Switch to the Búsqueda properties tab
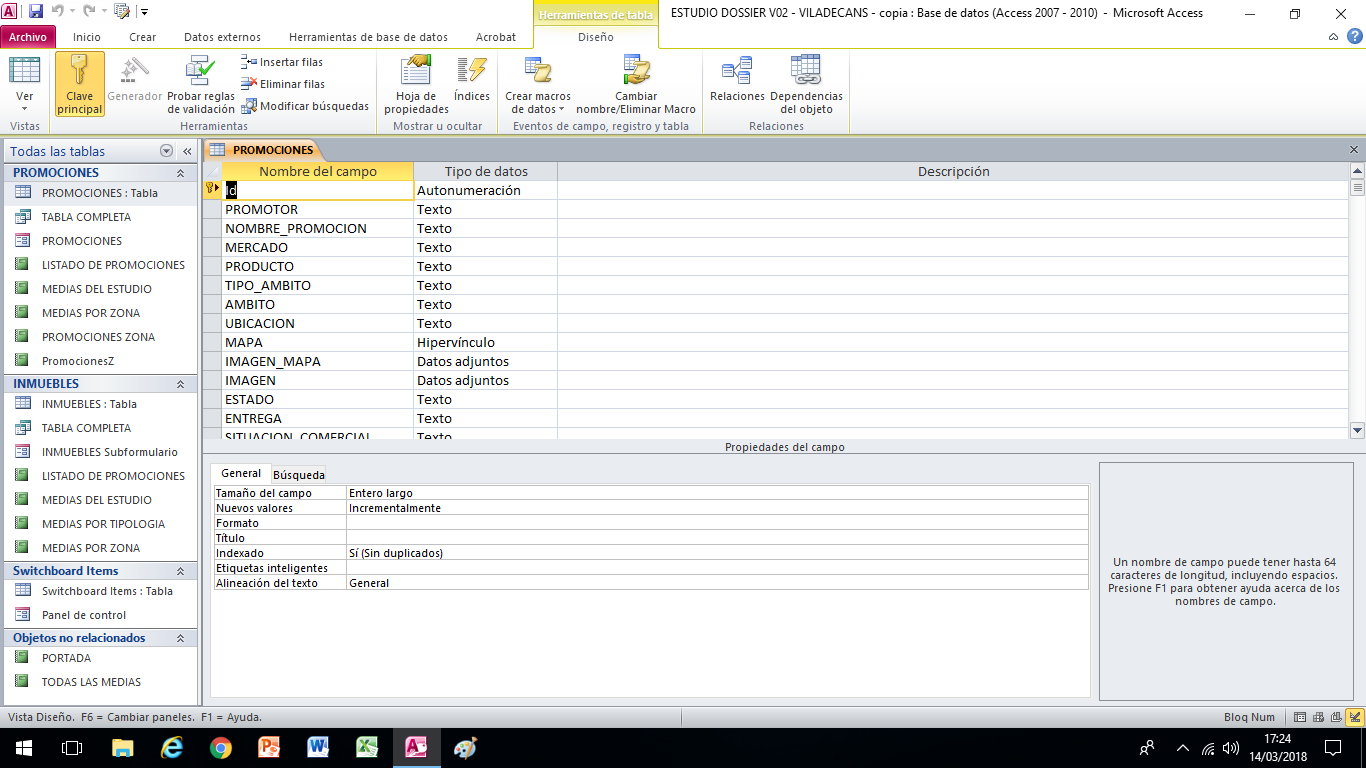 (x=298, y=475)
